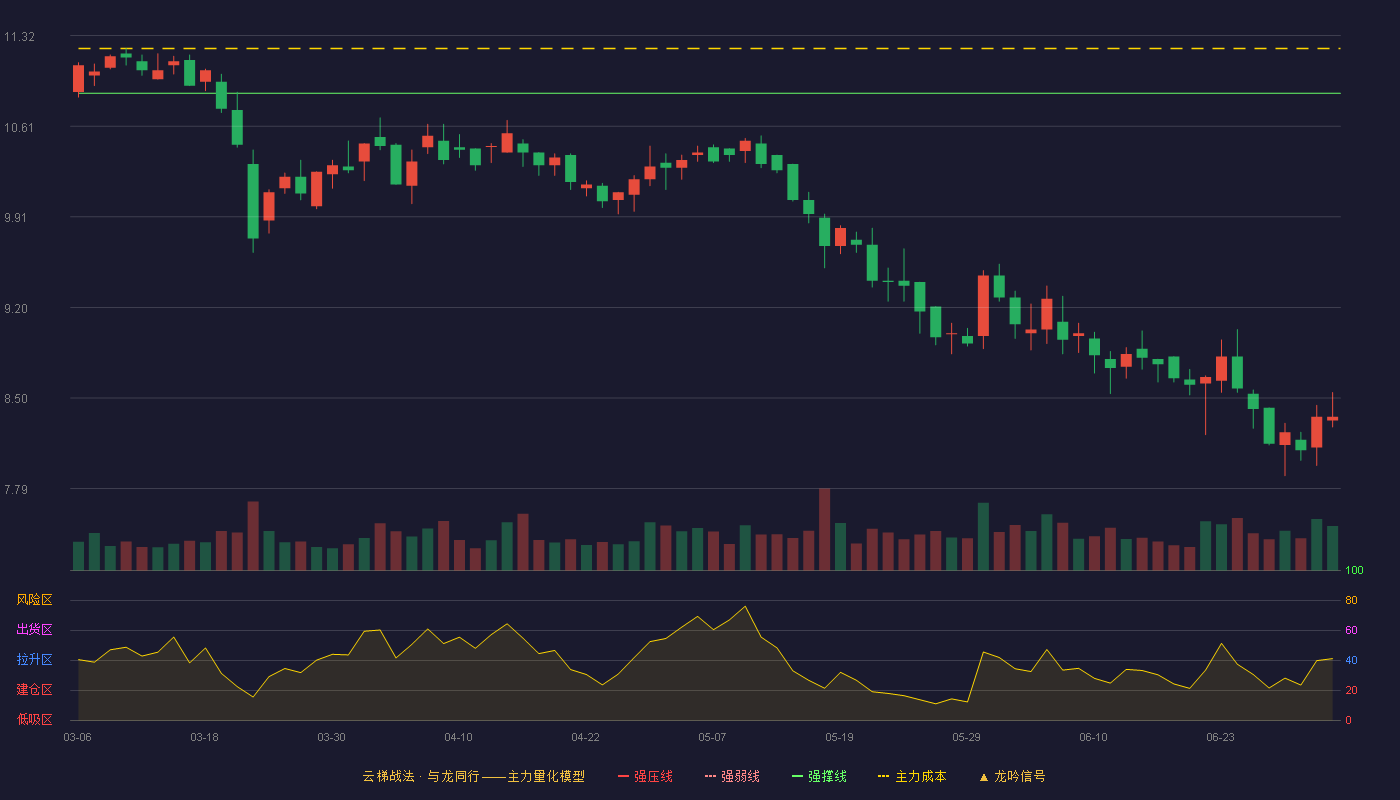
Task: Click the 05-29 date label
Action: coord(966,737)
